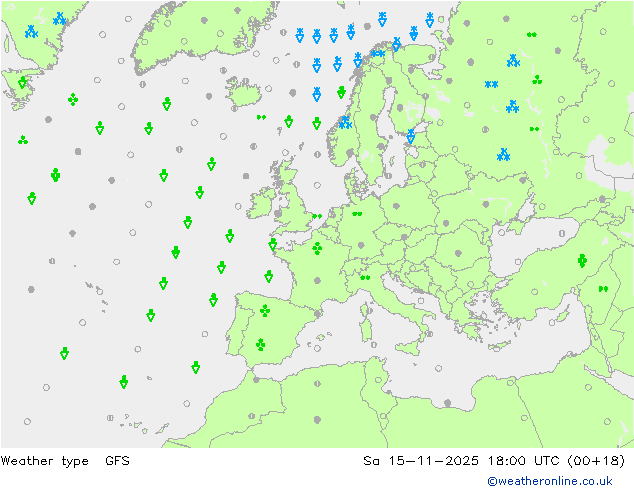
Task: Click the blue snow symbol over southern Norway
Action: [345, 122]
